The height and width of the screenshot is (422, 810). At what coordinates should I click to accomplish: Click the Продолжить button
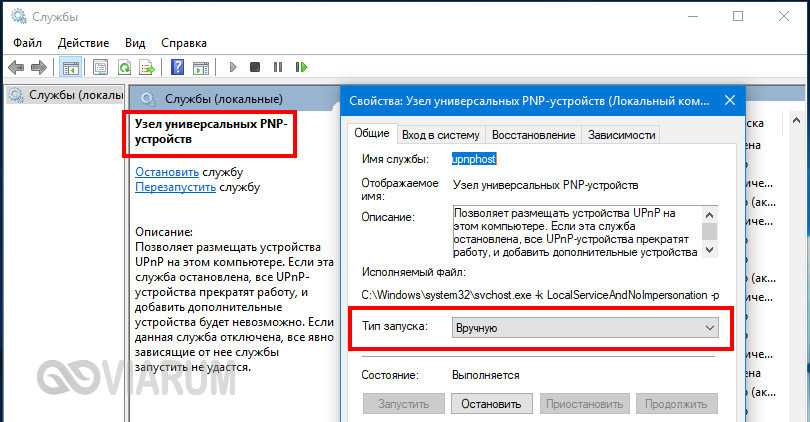point(676,404)
